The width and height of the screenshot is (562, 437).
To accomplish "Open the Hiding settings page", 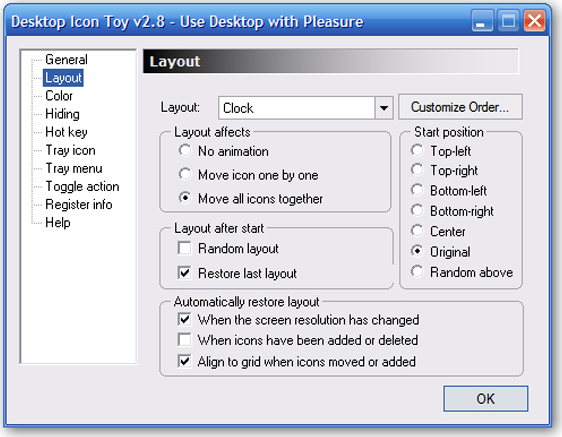I will tap(62, 114).
